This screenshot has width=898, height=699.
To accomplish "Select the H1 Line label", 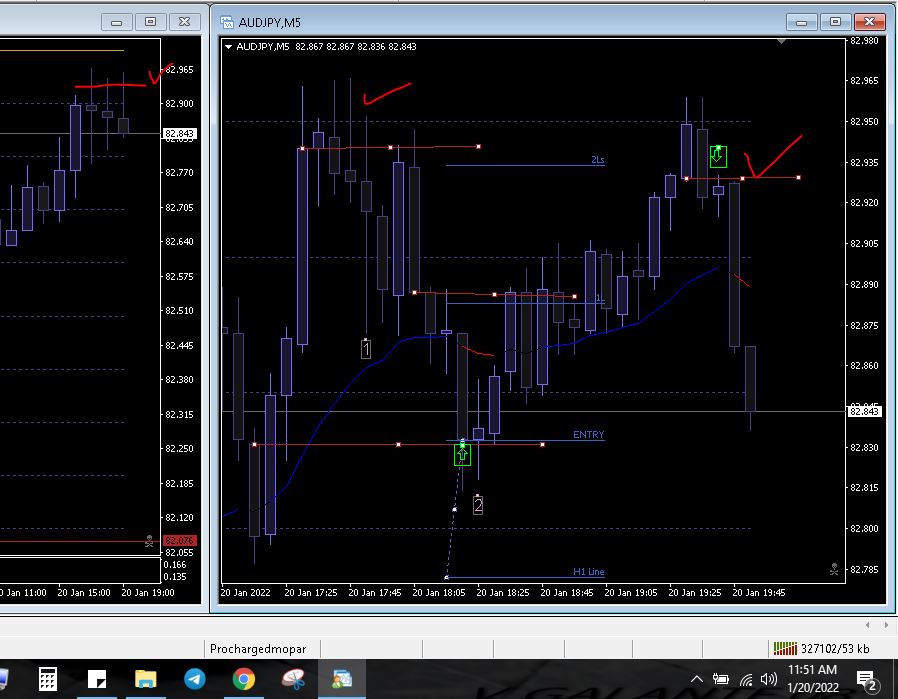I will tap(588, 571).
